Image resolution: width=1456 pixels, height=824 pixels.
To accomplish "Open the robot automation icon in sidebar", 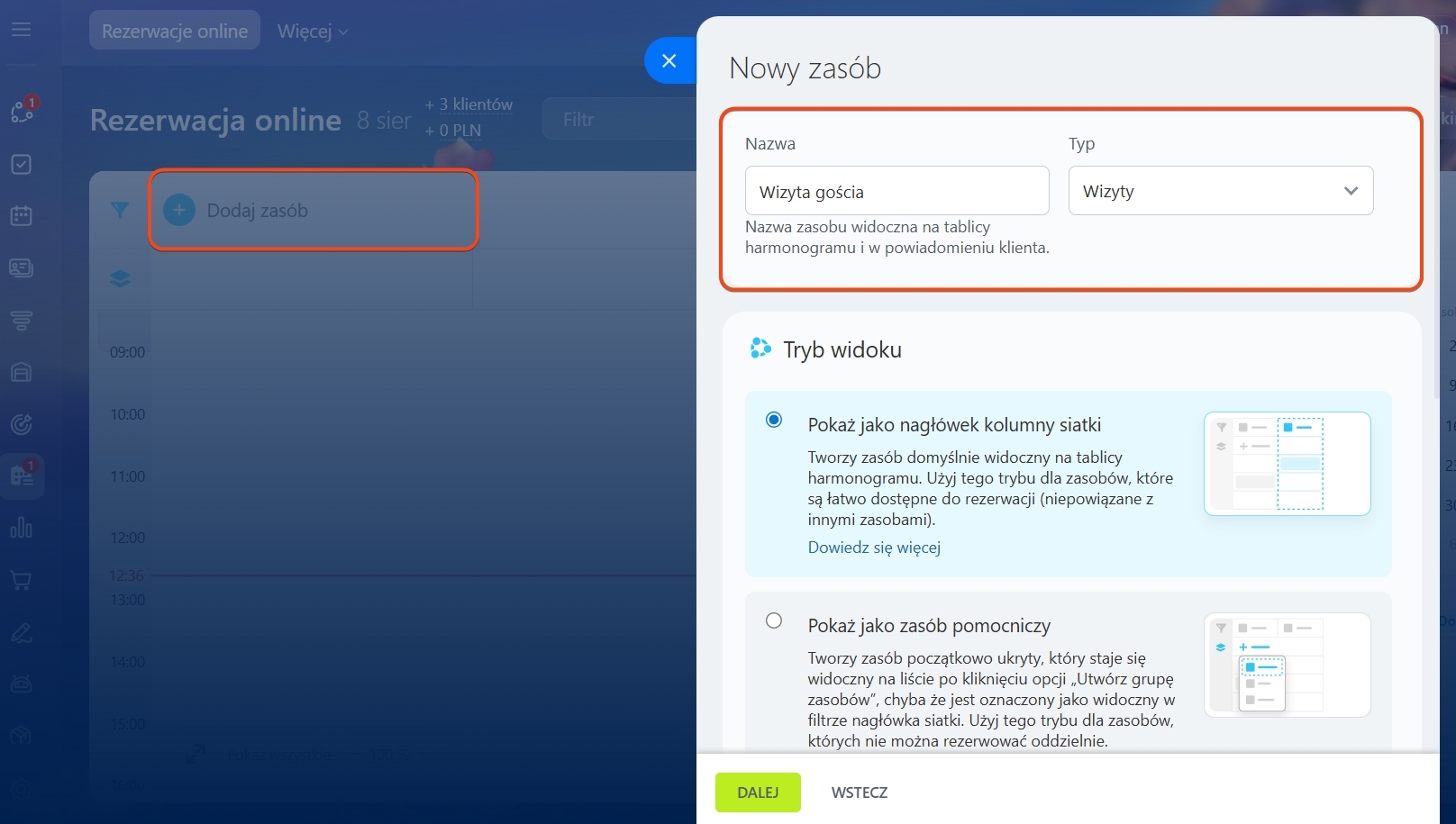I will coord(21,684).
